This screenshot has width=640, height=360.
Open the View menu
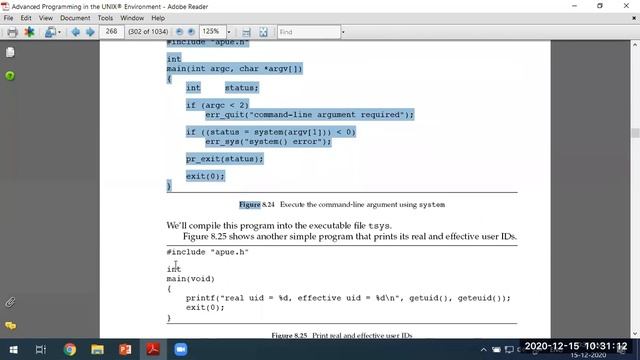pyautogui.click(x=46, y=18)
